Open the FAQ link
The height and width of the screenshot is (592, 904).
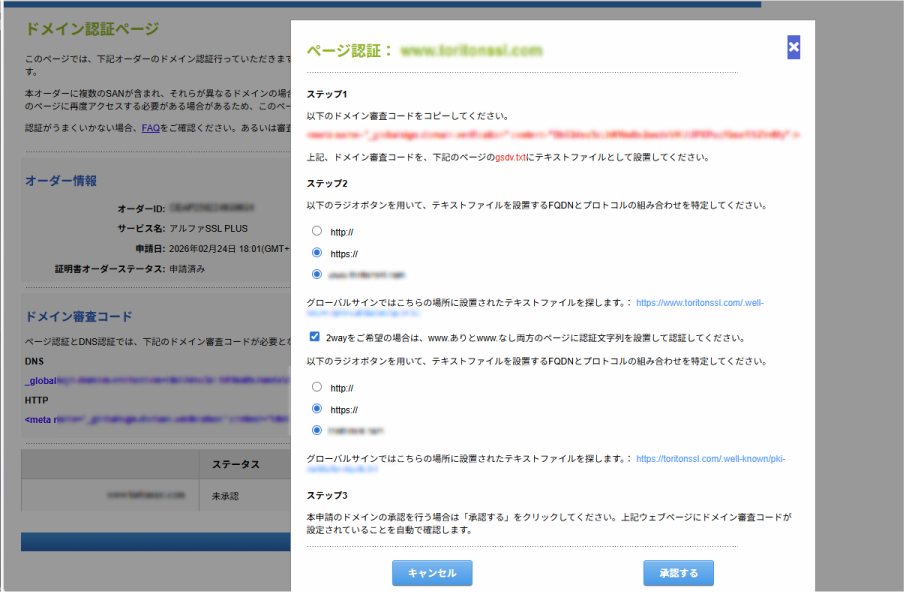tap(151, 128)
